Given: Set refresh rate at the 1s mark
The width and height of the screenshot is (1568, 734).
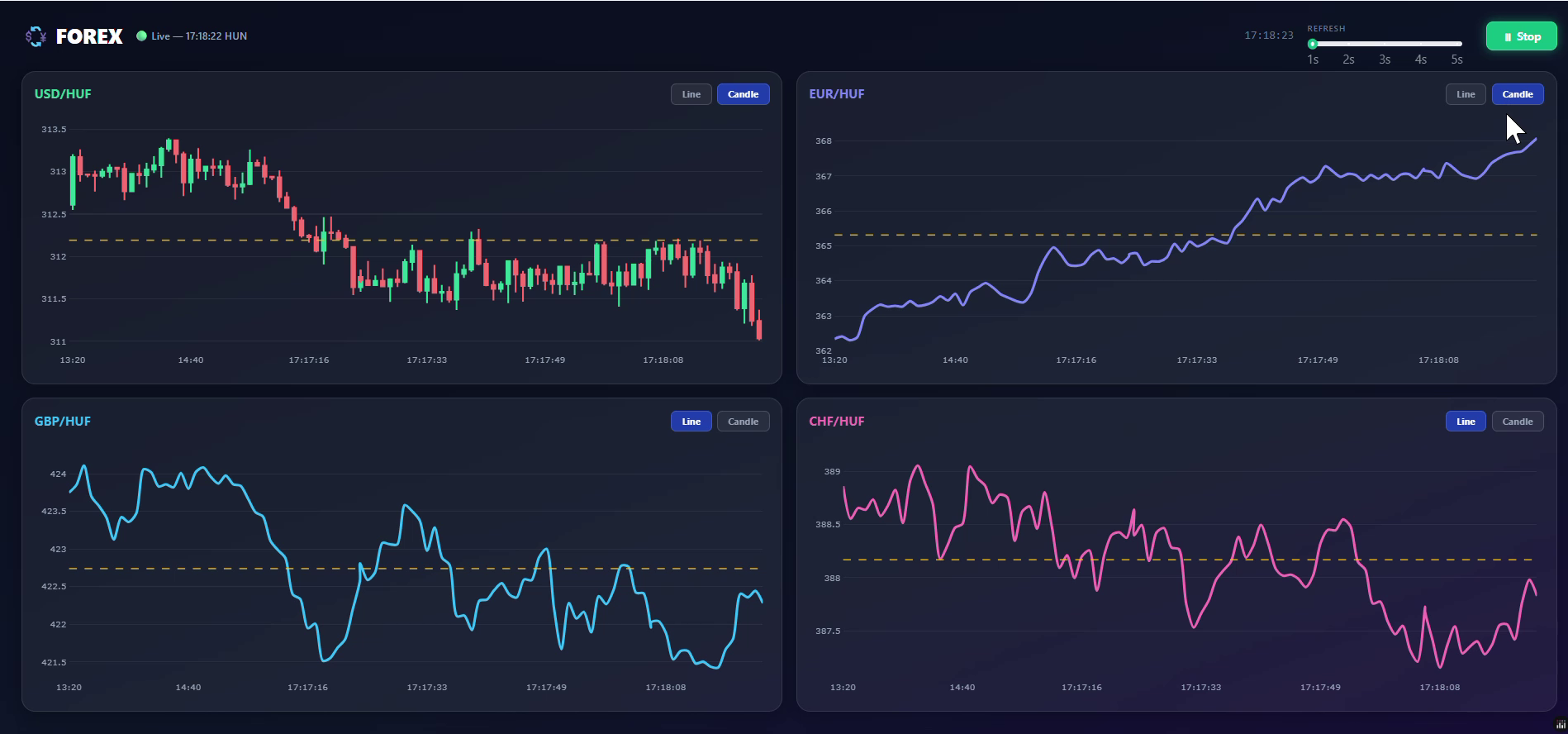Looking at the screenshot, I should pyautogui.click(x=1313, y=60).
